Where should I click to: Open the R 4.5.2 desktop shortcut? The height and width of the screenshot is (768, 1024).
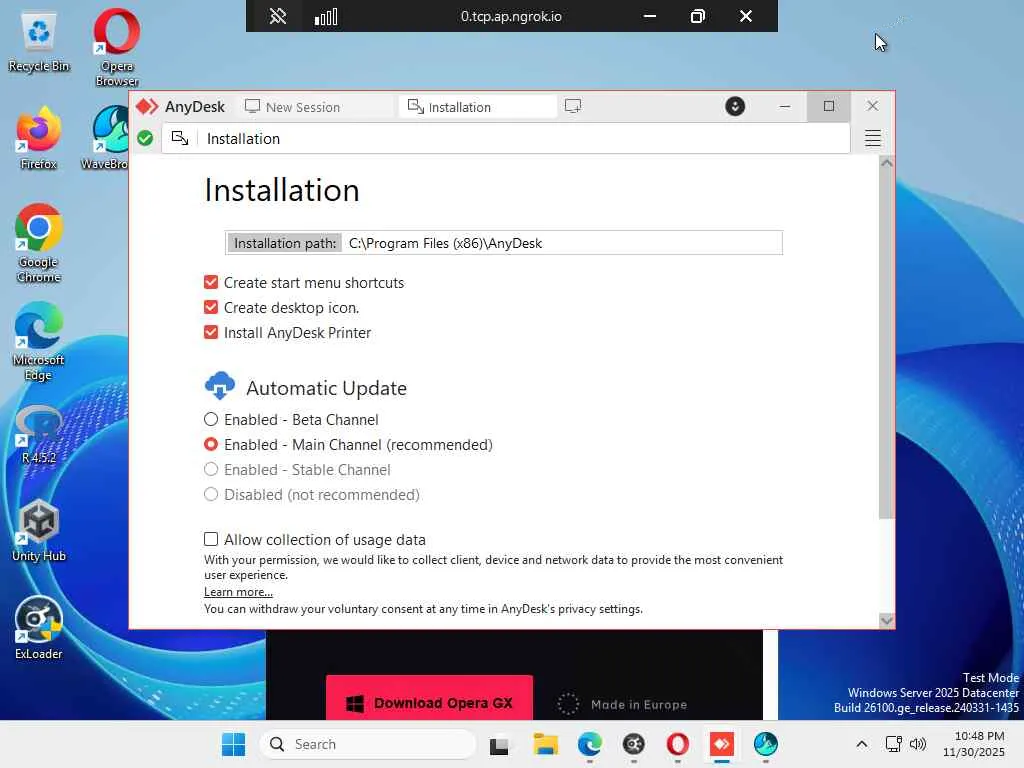click(x=39, y=434)
